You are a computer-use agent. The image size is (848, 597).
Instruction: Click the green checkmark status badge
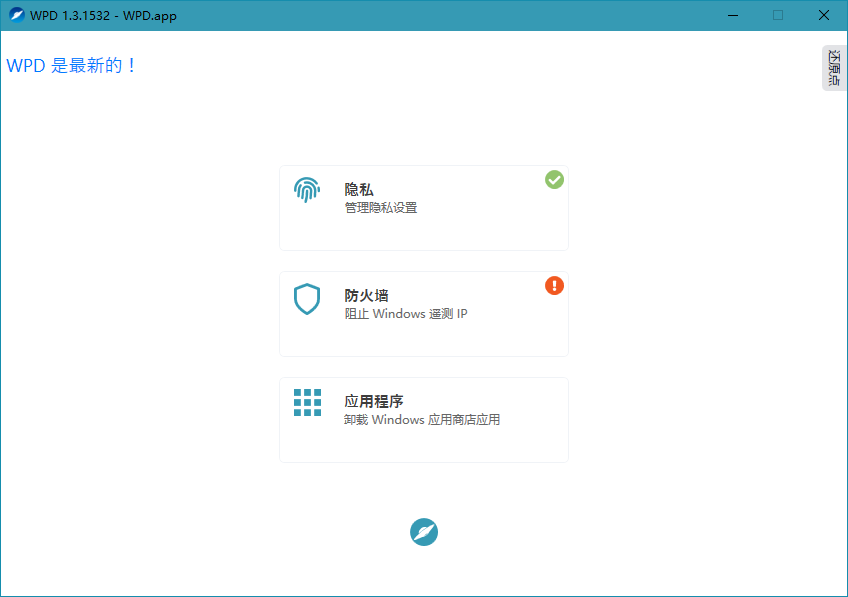[x=554, y=180]
